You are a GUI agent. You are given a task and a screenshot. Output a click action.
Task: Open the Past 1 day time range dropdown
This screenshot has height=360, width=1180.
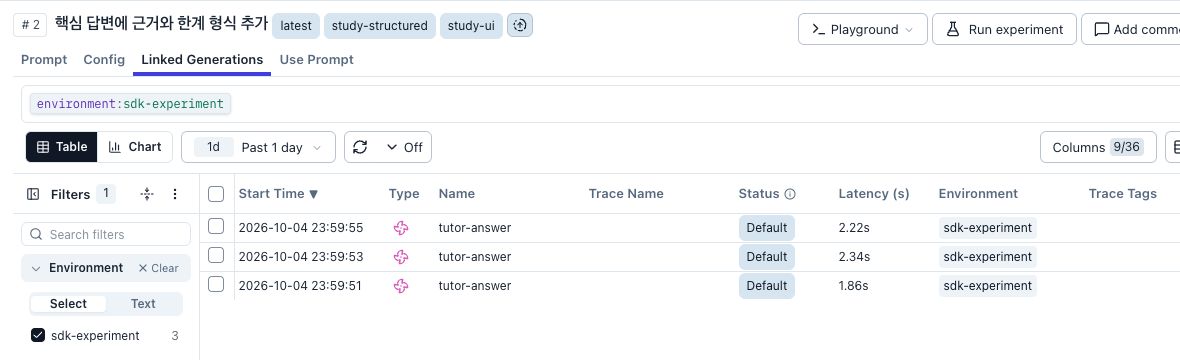coord(259,147)
